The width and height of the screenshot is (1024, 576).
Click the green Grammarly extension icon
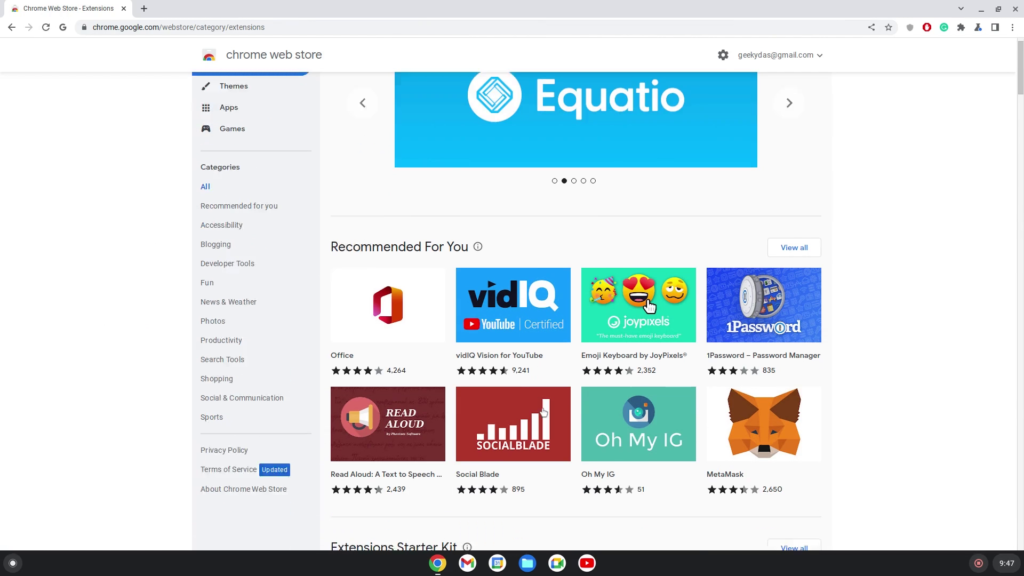(944, 27)
